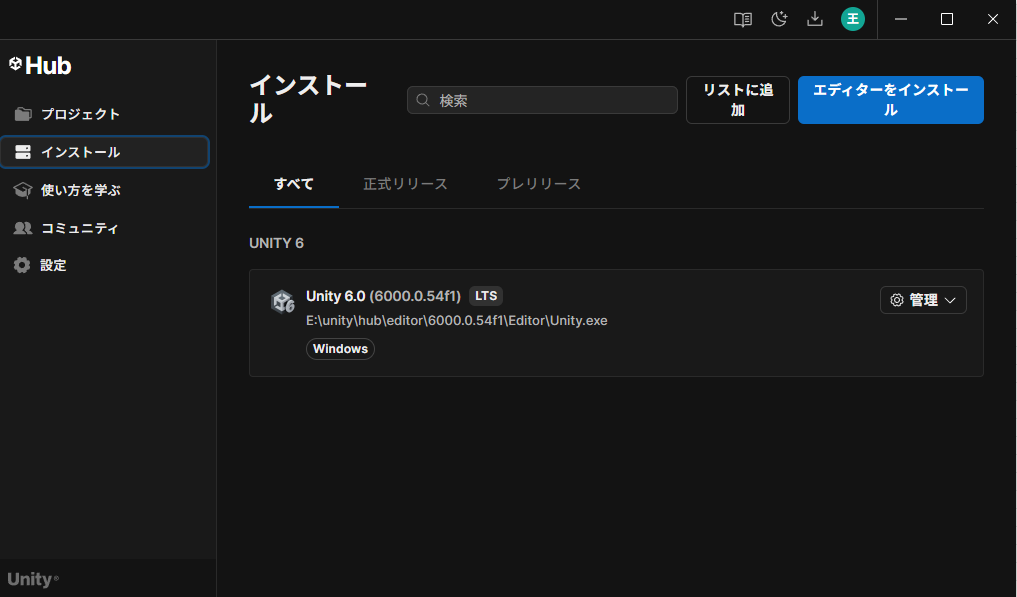This screenshot has height=597, width=1017.
Task: Expand the 管理 dropdown
Action: [x=923, y=300]
